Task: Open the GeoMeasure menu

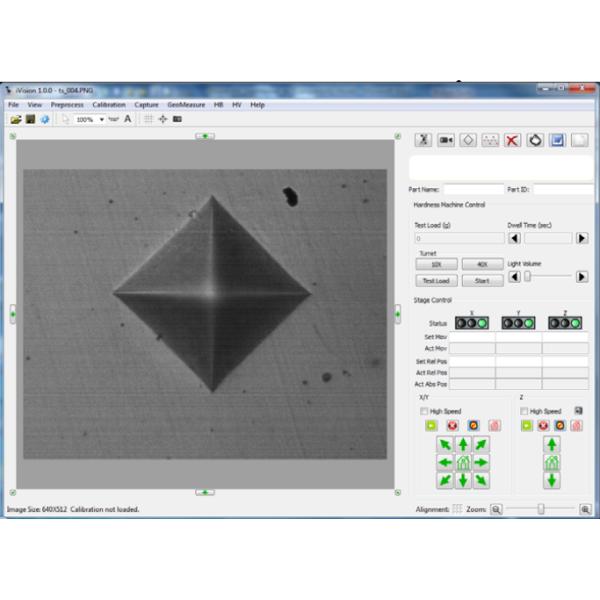Action: (184, 104)
